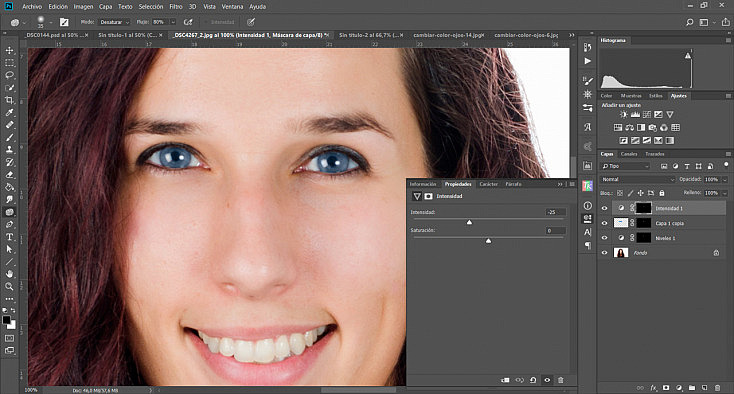Select the Intensidad 1 layer name
The height and width of the screenshot is (394, 734).
coord(668,209)
